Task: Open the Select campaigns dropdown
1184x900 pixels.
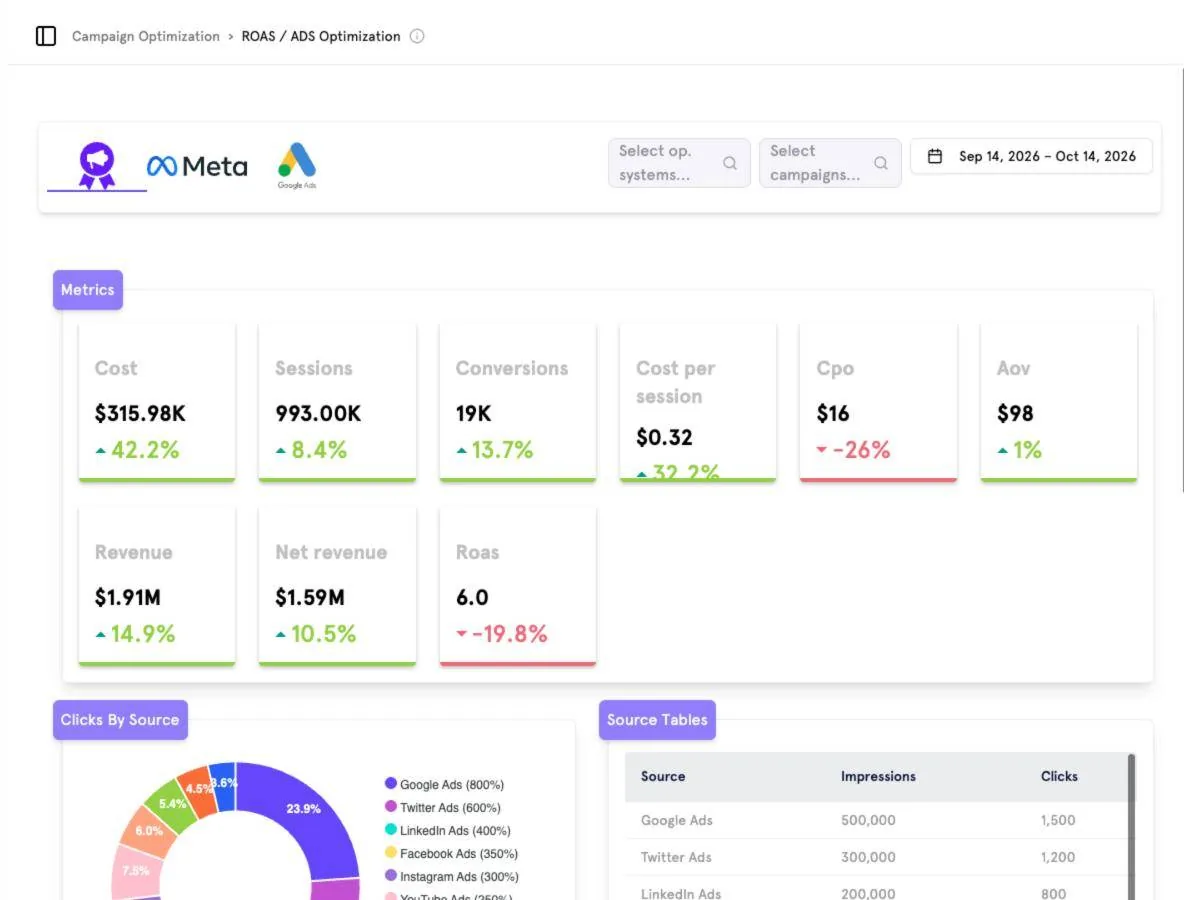Action: [x=830, y=163]
